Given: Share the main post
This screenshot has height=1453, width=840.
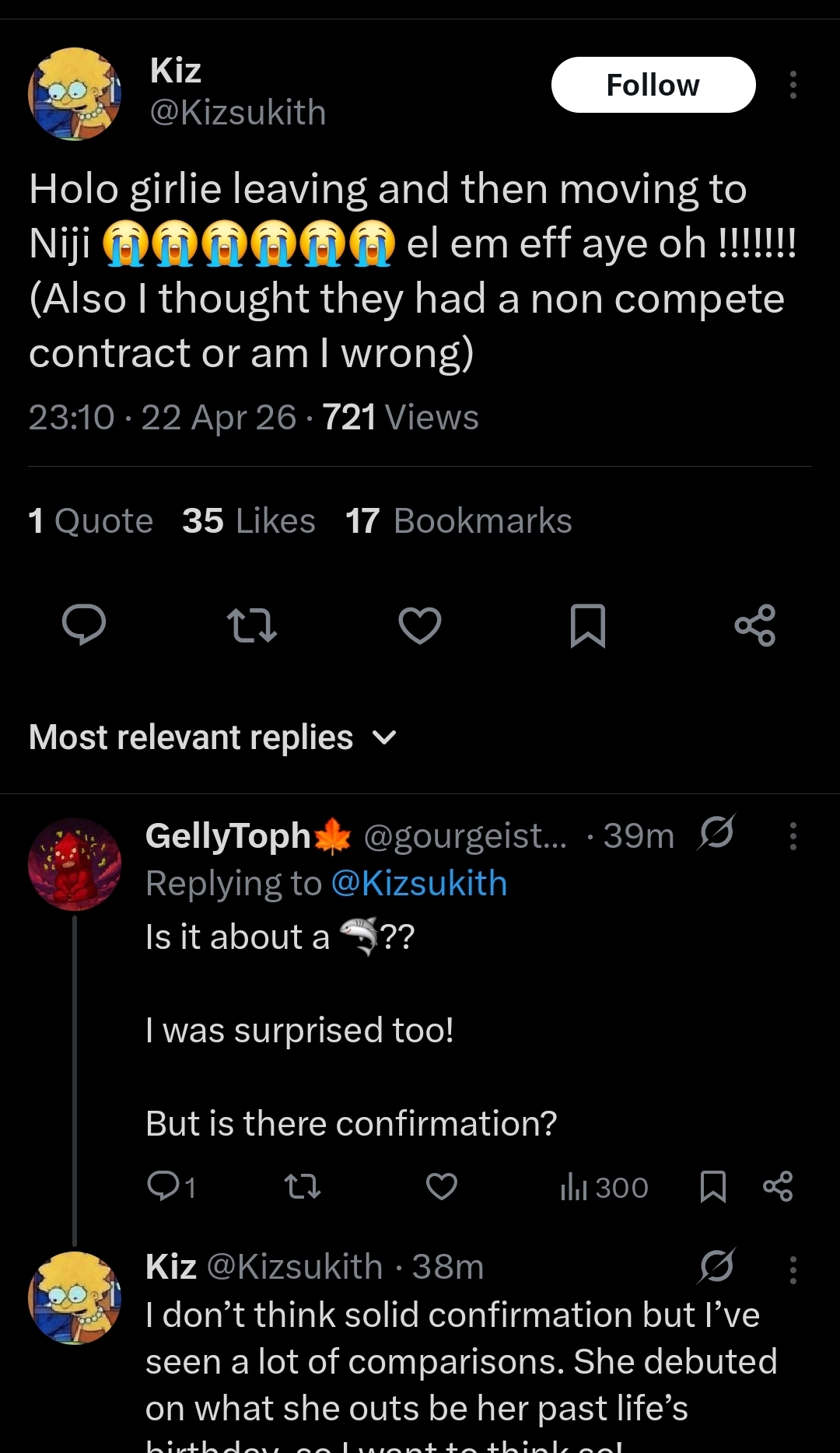Looking at the screenshot, I should click(x=755, y=625).
